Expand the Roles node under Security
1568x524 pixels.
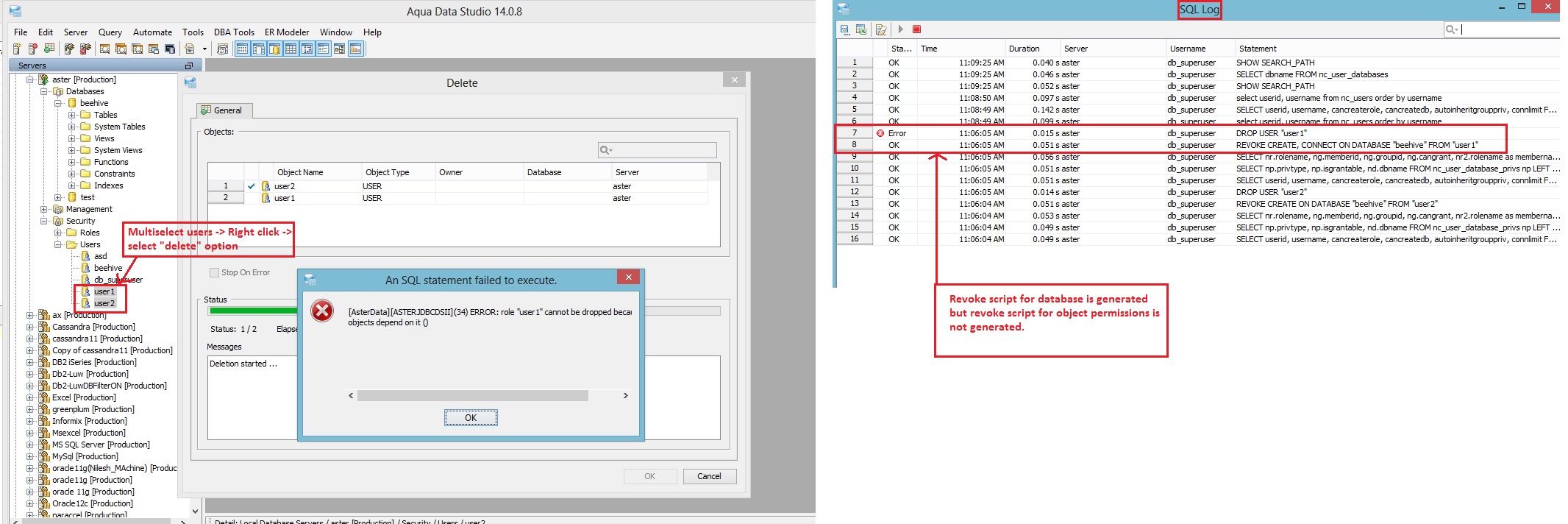[58, 233]
